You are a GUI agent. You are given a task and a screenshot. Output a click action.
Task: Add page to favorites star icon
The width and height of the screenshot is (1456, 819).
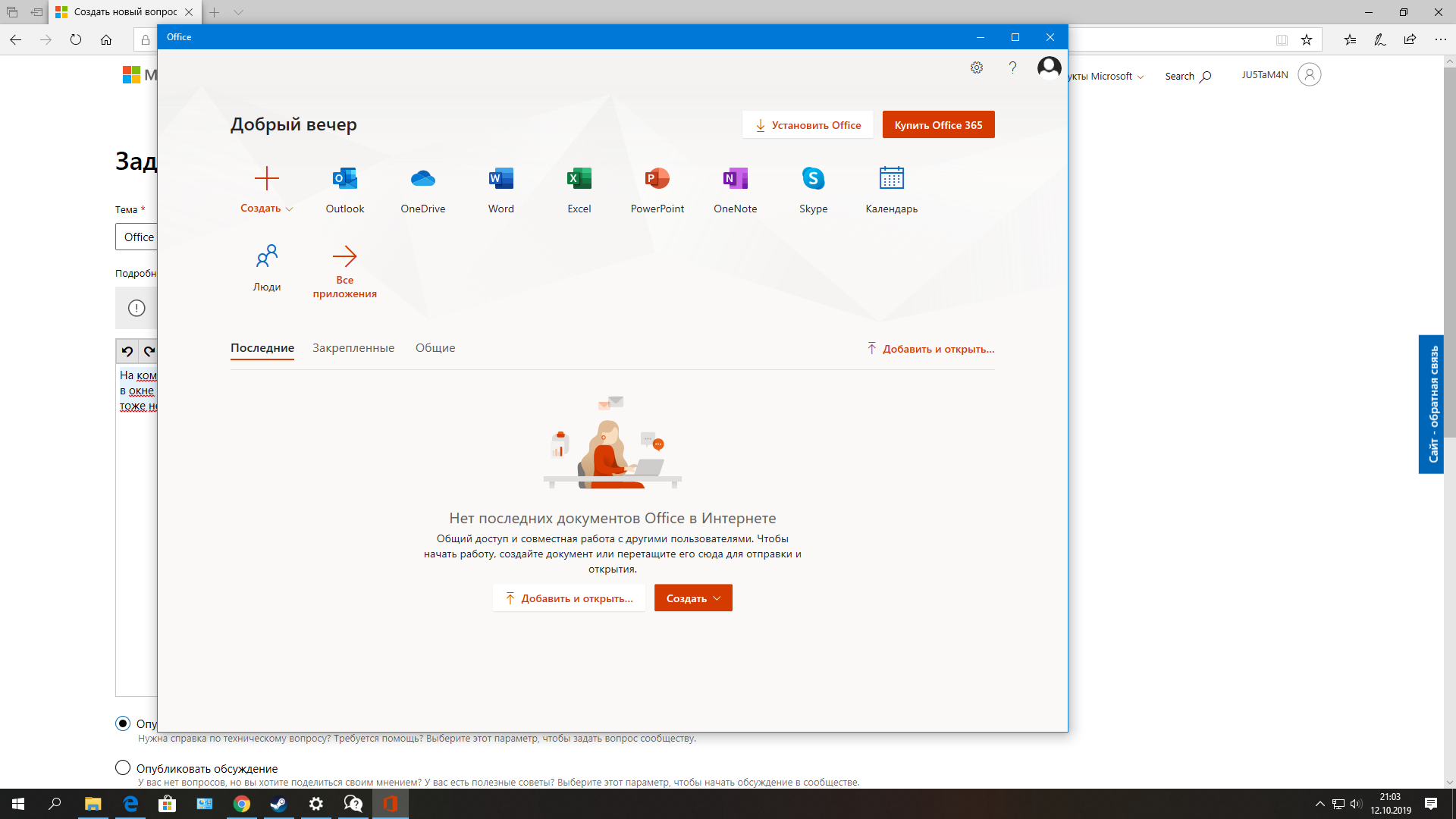click(x=1307, y=39)
